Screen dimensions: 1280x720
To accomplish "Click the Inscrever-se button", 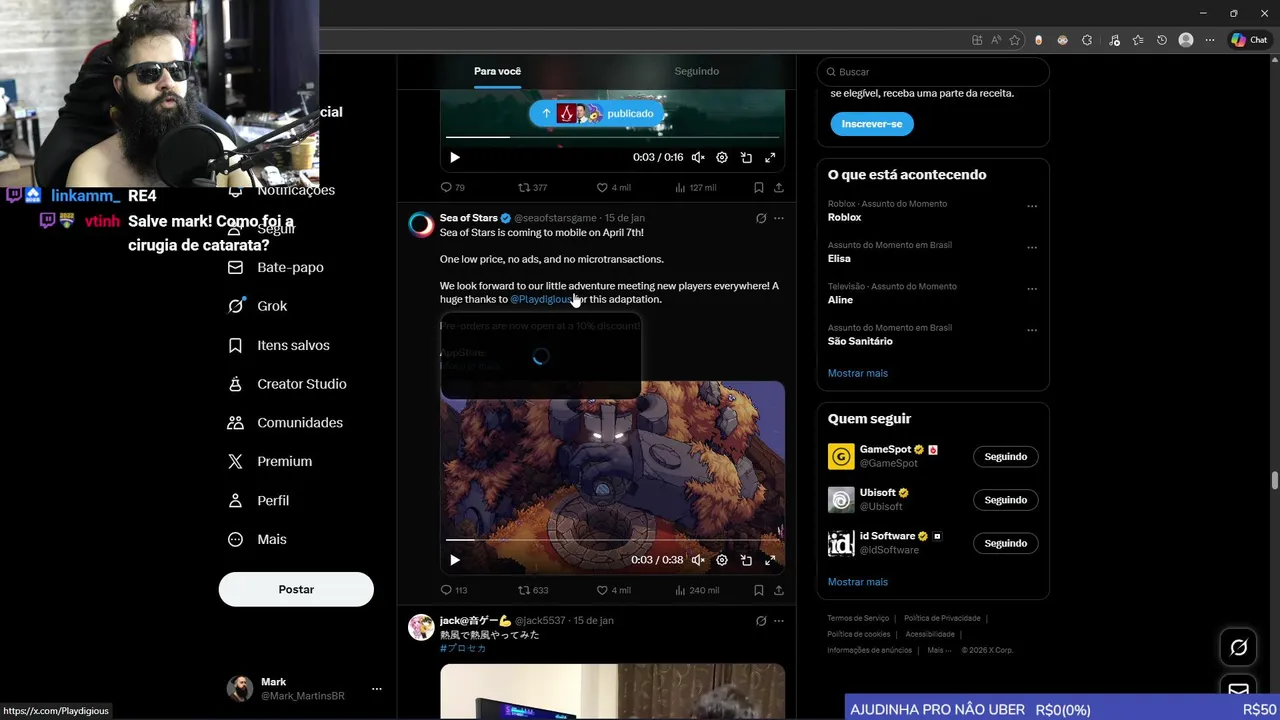I will pos(872,124).
